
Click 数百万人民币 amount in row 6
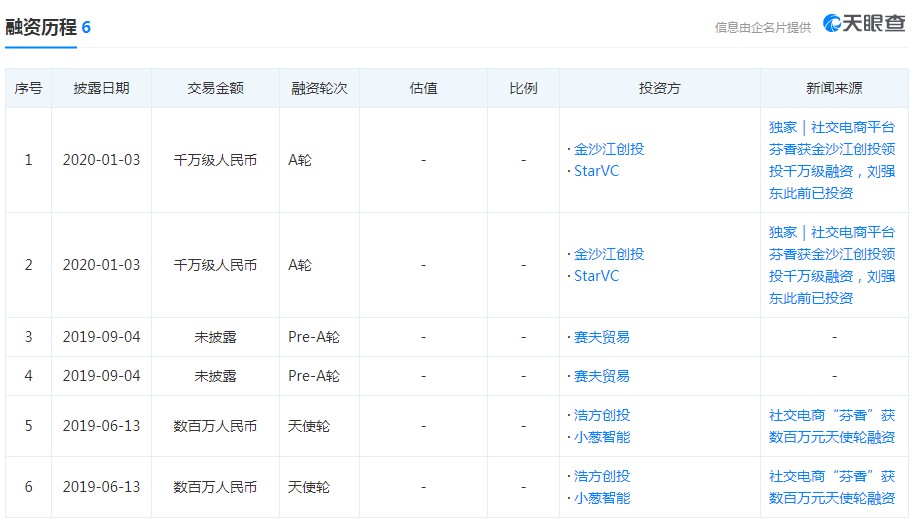click(215, 487)
